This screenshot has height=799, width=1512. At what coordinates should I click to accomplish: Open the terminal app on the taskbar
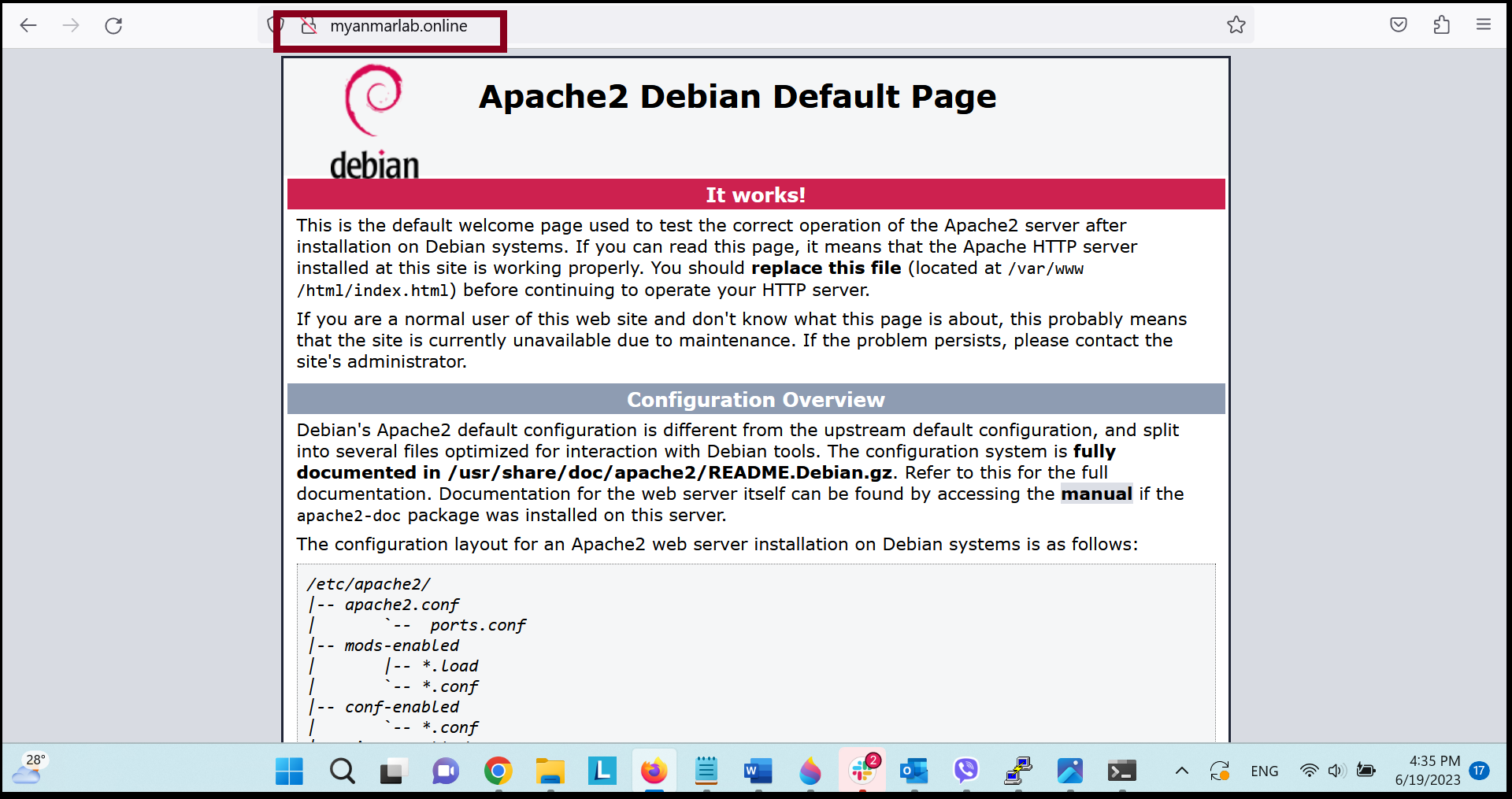[x=1122, y=771]
